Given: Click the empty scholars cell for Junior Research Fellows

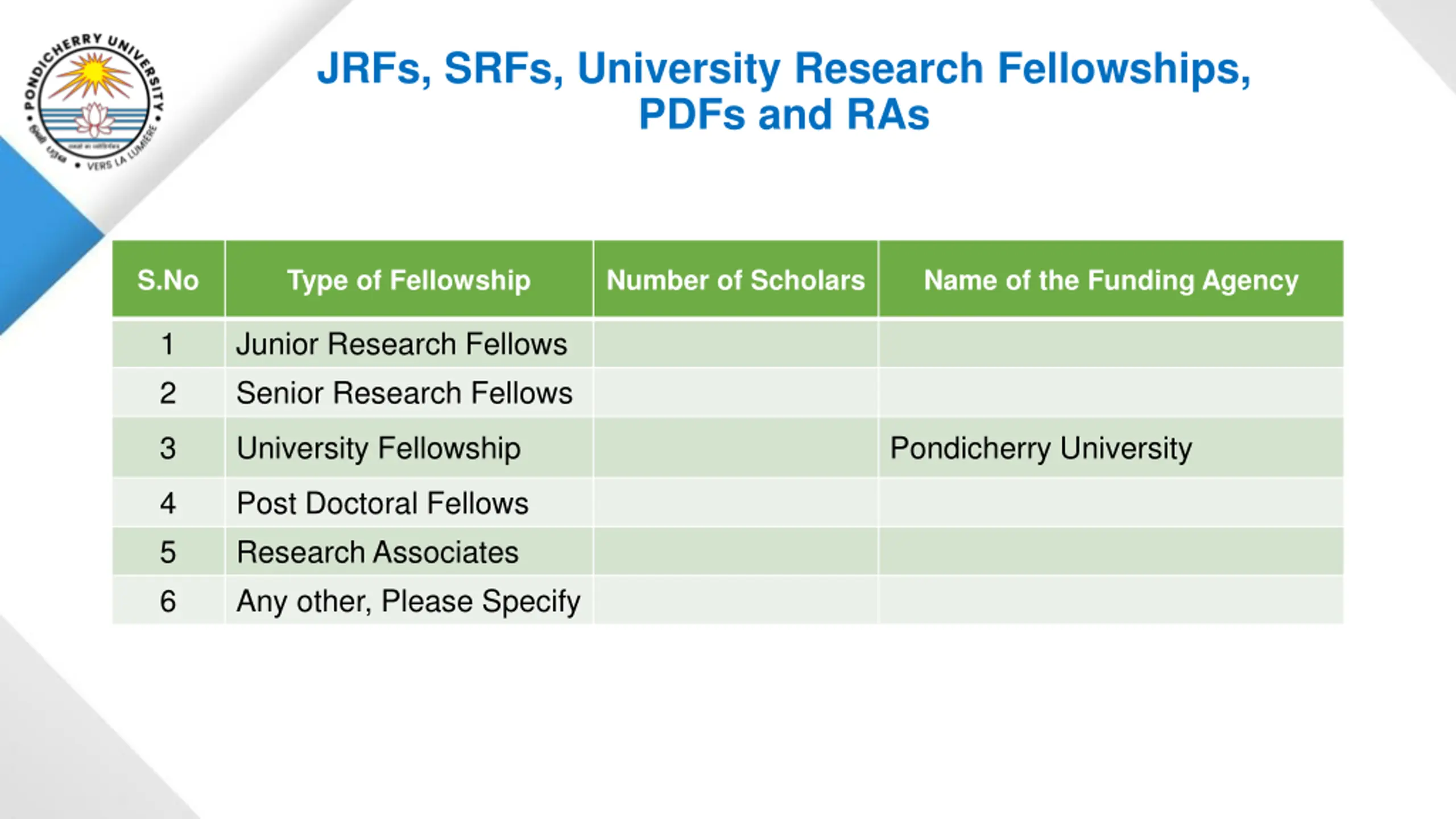Looking at the screenshot, I should coord(736,344).
